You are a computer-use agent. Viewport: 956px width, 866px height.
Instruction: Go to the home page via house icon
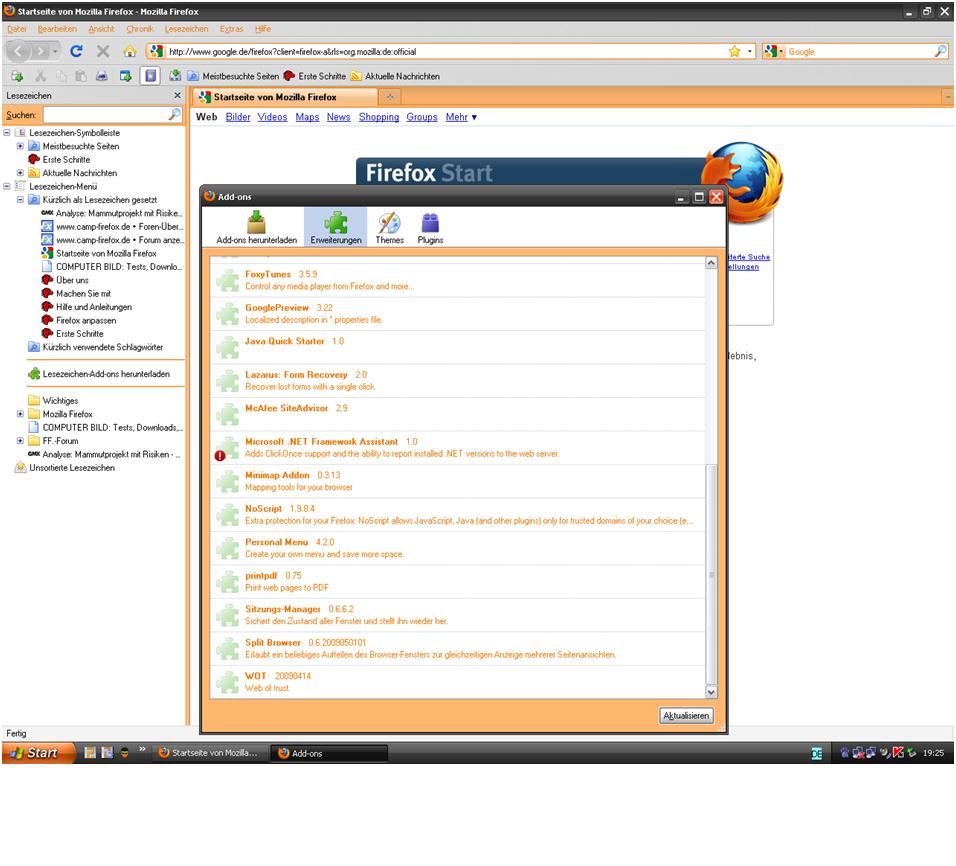point(129,51)
